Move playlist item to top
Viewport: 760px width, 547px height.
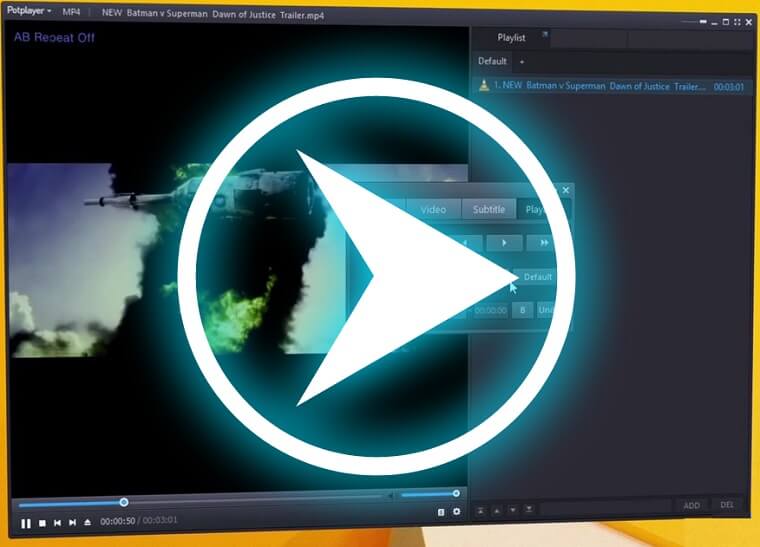tap(480, 511)
